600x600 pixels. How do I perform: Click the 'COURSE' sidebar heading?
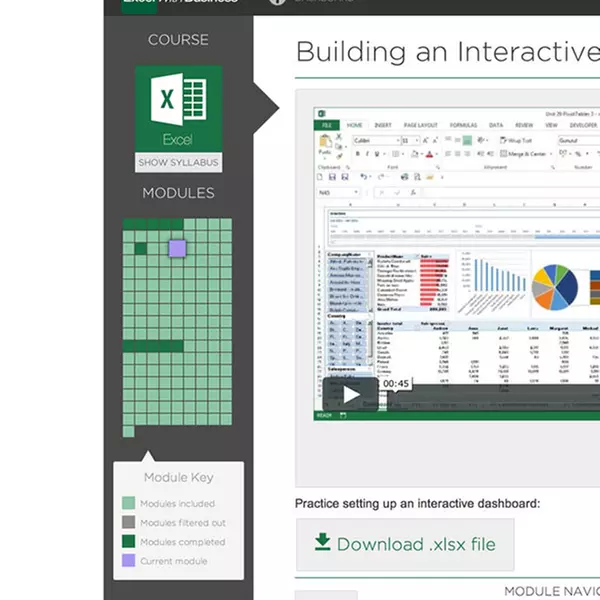(x=178, y=40)
